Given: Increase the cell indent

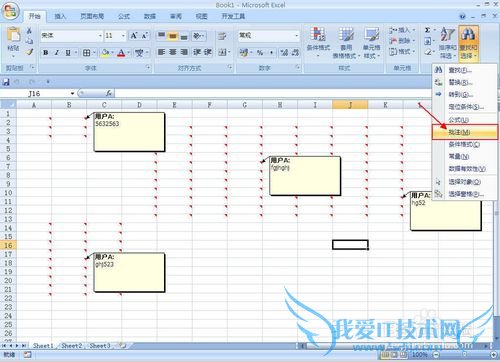Looking at the screenshot, I should (x=208, y=52).
